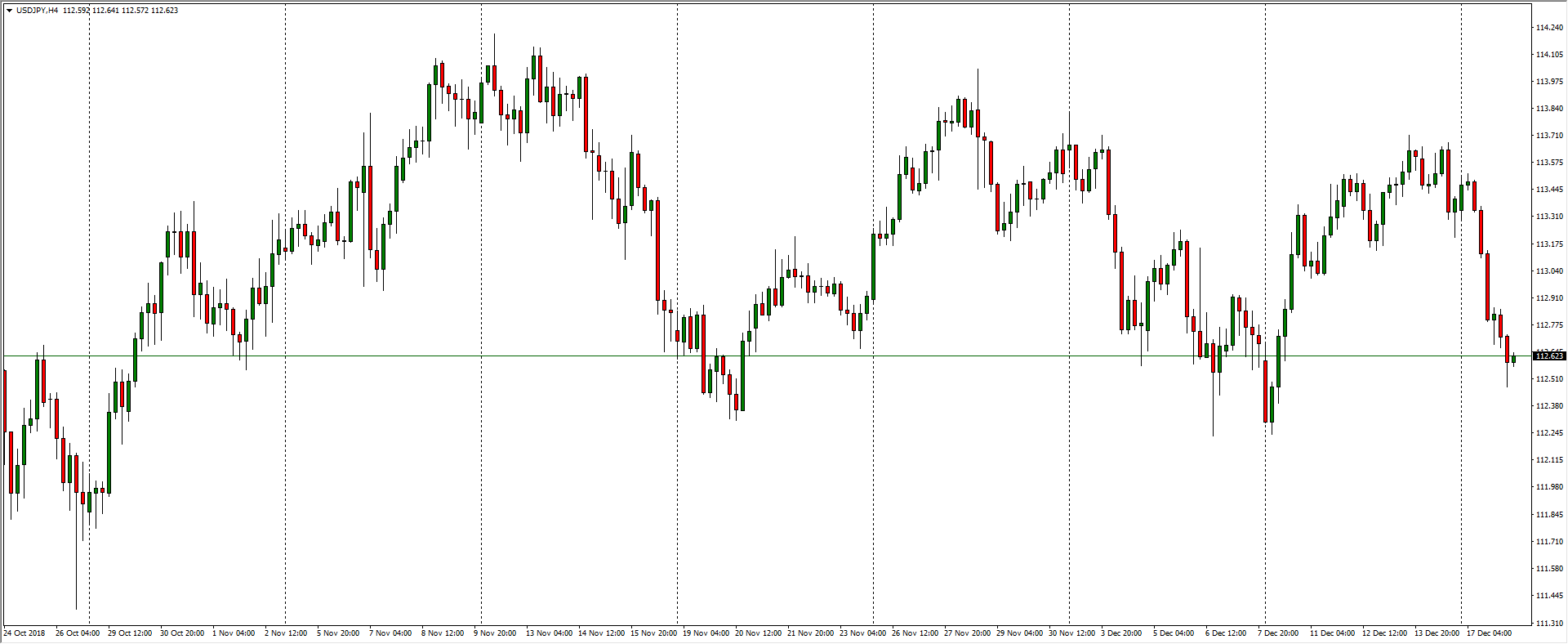Image resolution: width=1568 pixels, height=644 pixels.
Task: Click the 24 Oct 2018 date label
Action: point(24,633)
